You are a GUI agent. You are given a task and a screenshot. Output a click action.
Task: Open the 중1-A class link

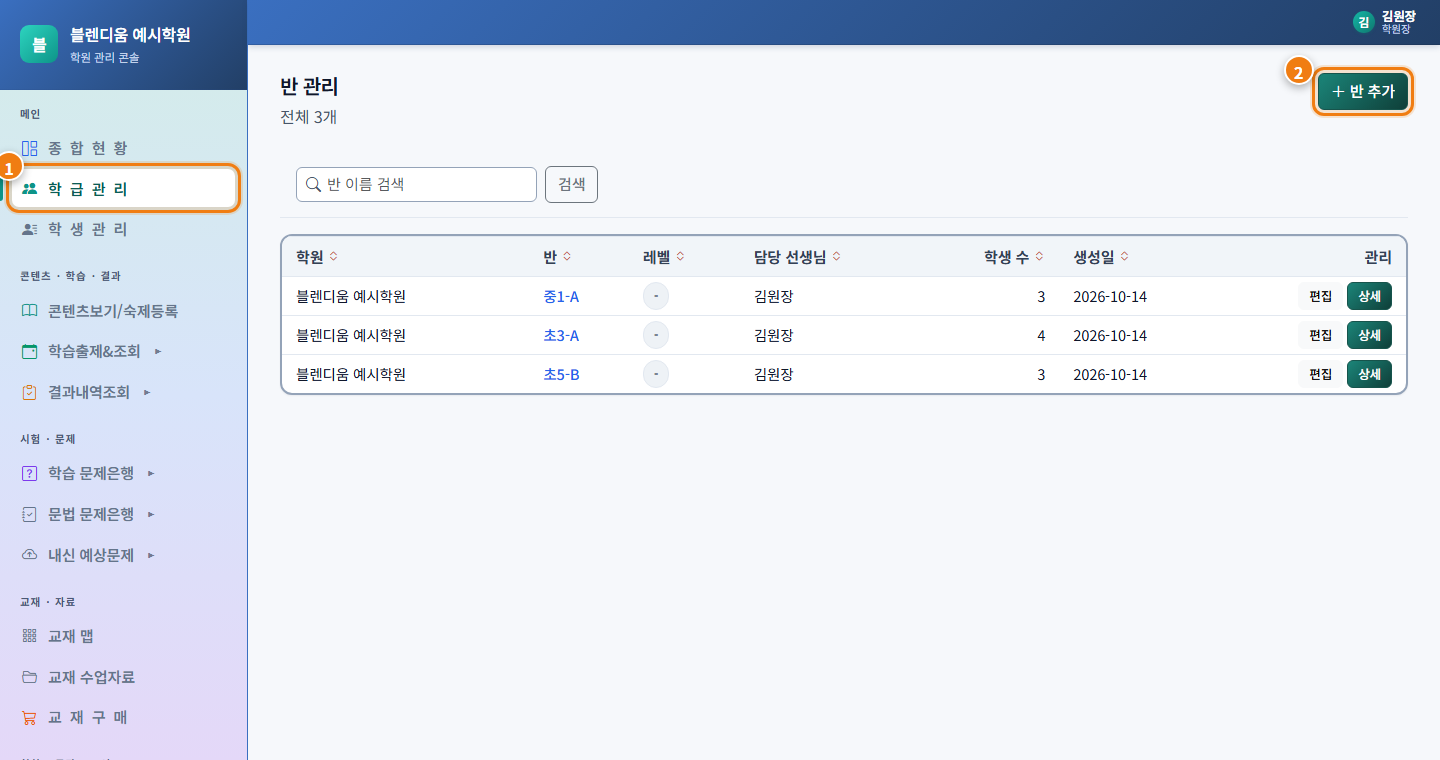click(561, 297)
